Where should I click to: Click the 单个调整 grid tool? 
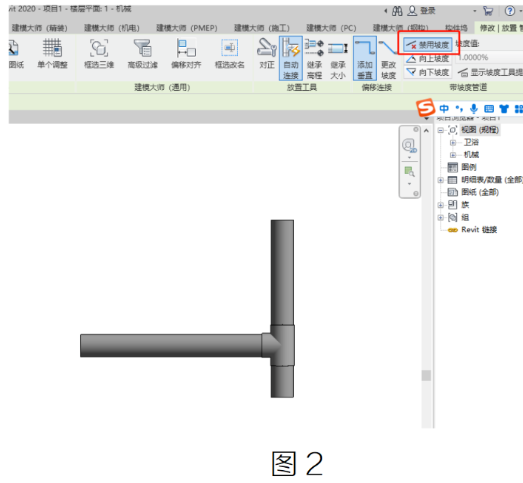(52, 54)
